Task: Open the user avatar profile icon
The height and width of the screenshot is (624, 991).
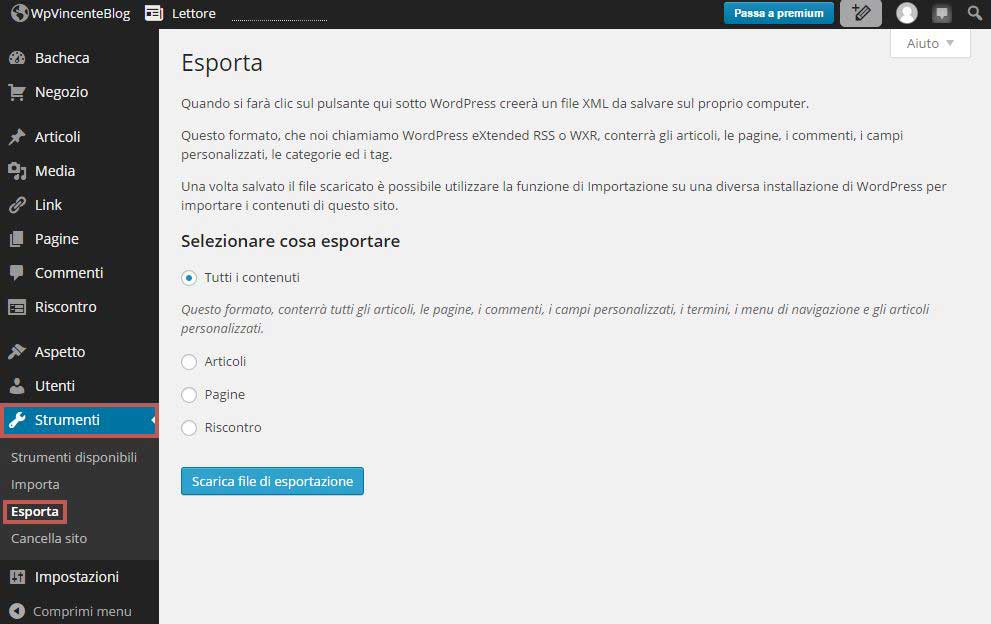Action: (x=907, y=13)
